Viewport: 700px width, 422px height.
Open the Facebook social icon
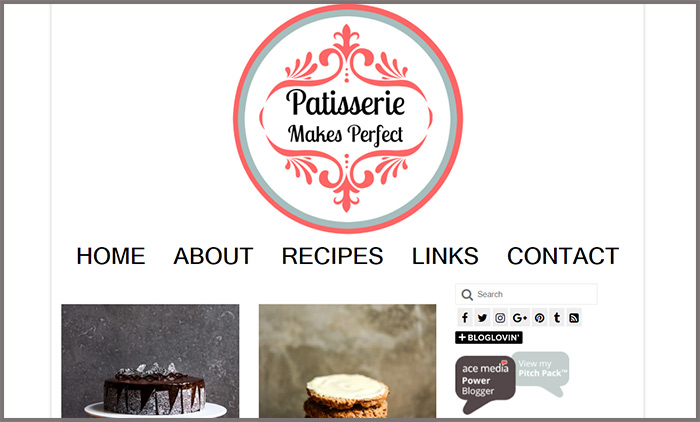465,318
